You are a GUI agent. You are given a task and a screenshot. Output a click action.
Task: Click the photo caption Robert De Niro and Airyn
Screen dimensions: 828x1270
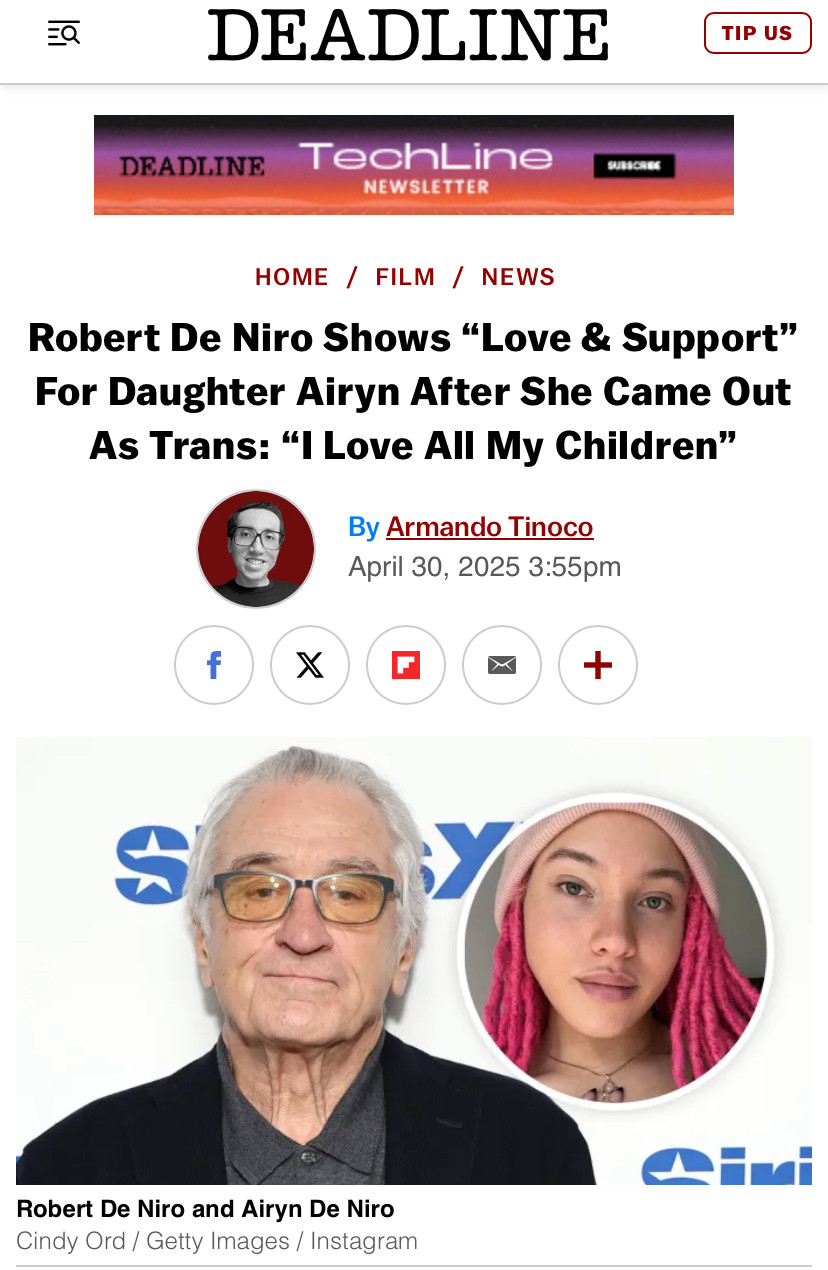206,1209
